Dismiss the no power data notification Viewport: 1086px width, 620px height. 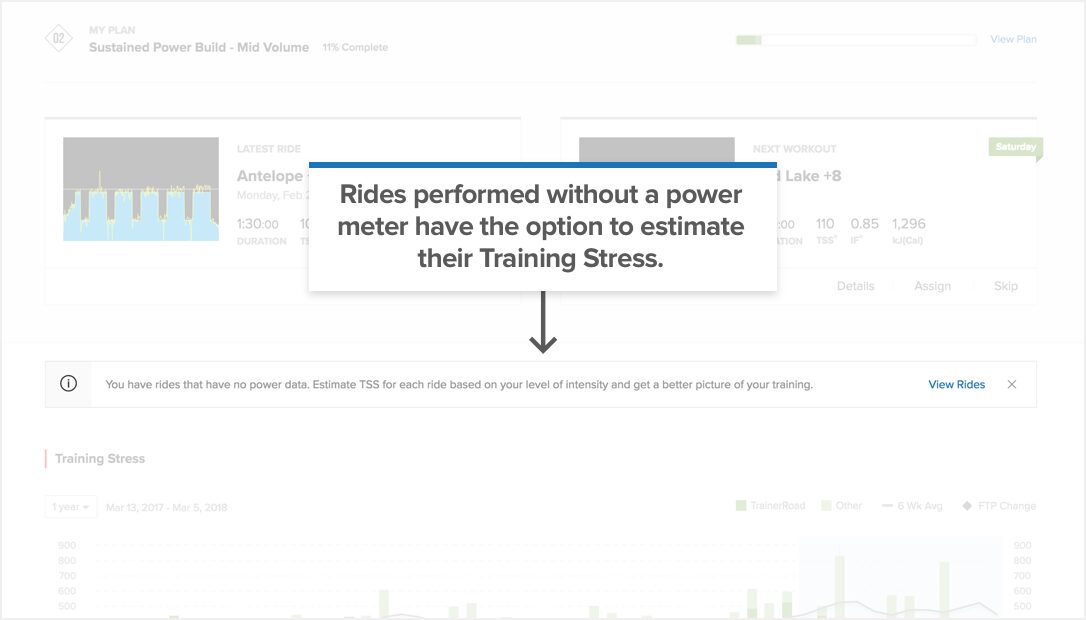click(1012, 384)
